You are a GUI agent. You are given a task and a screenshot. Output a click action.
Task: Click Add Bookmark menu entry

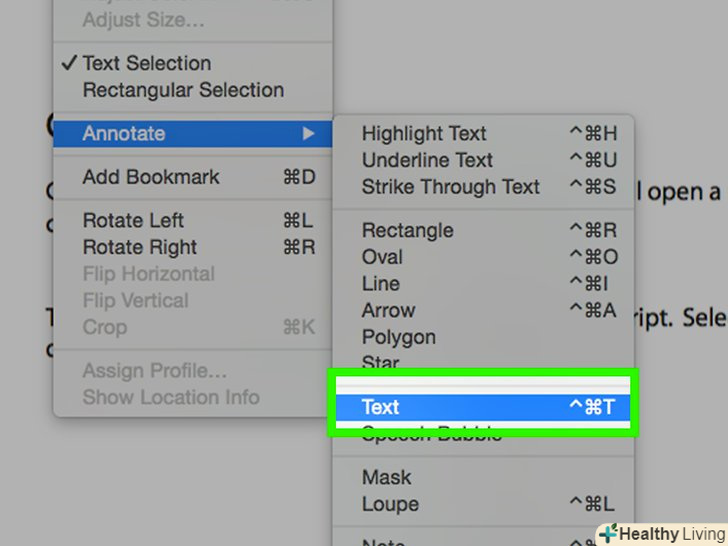151,177
